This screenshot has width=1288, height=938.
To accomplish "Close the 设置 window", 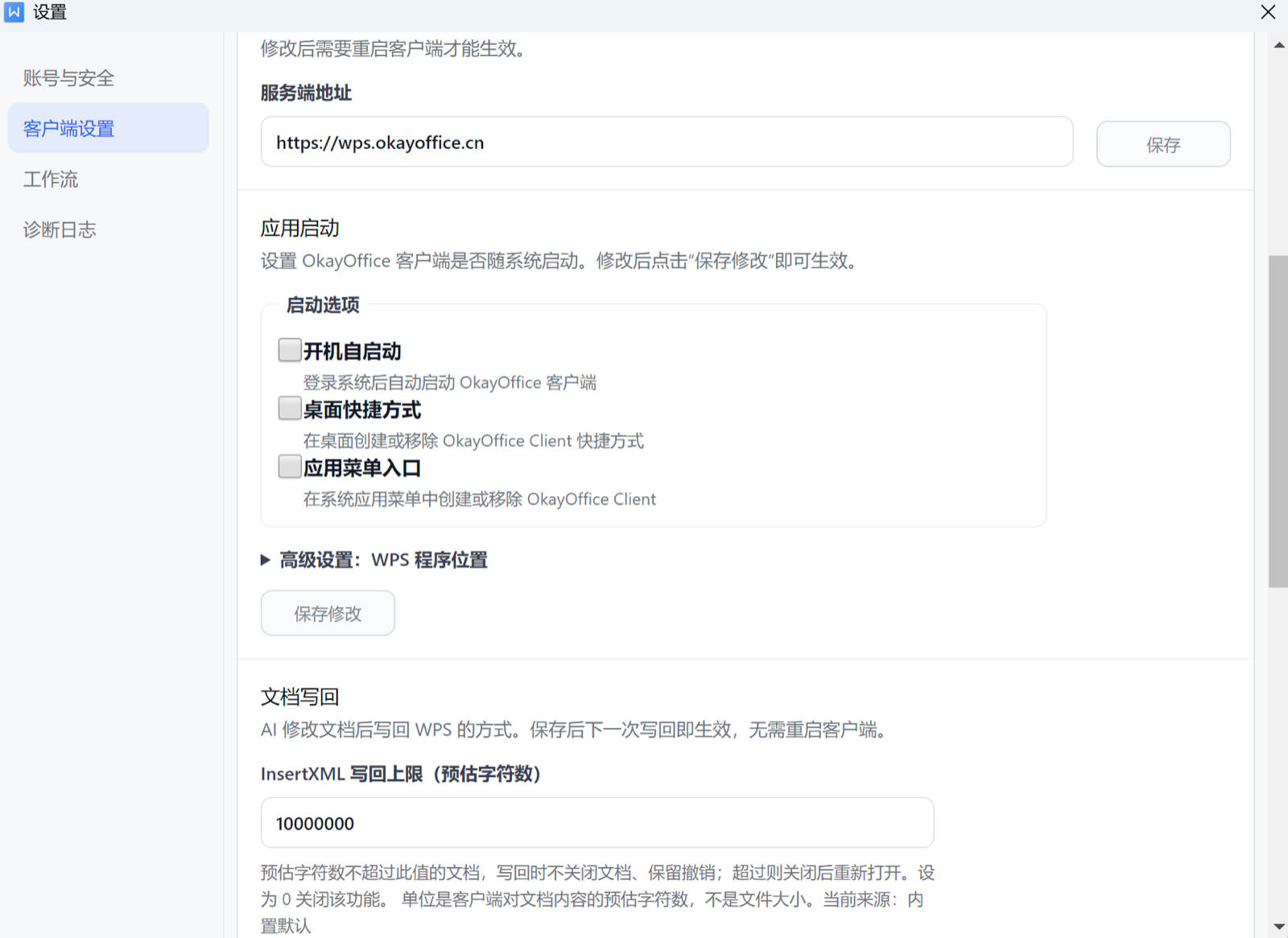I will (1268, 12).
